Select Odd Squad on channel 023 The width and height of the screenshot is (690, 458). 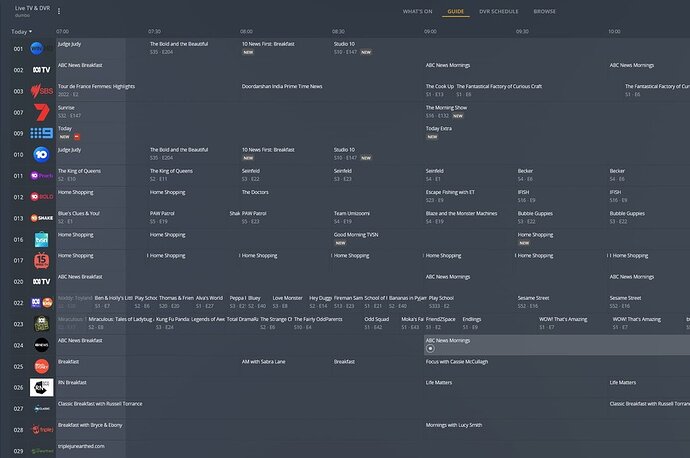click(x=376, y=319)
